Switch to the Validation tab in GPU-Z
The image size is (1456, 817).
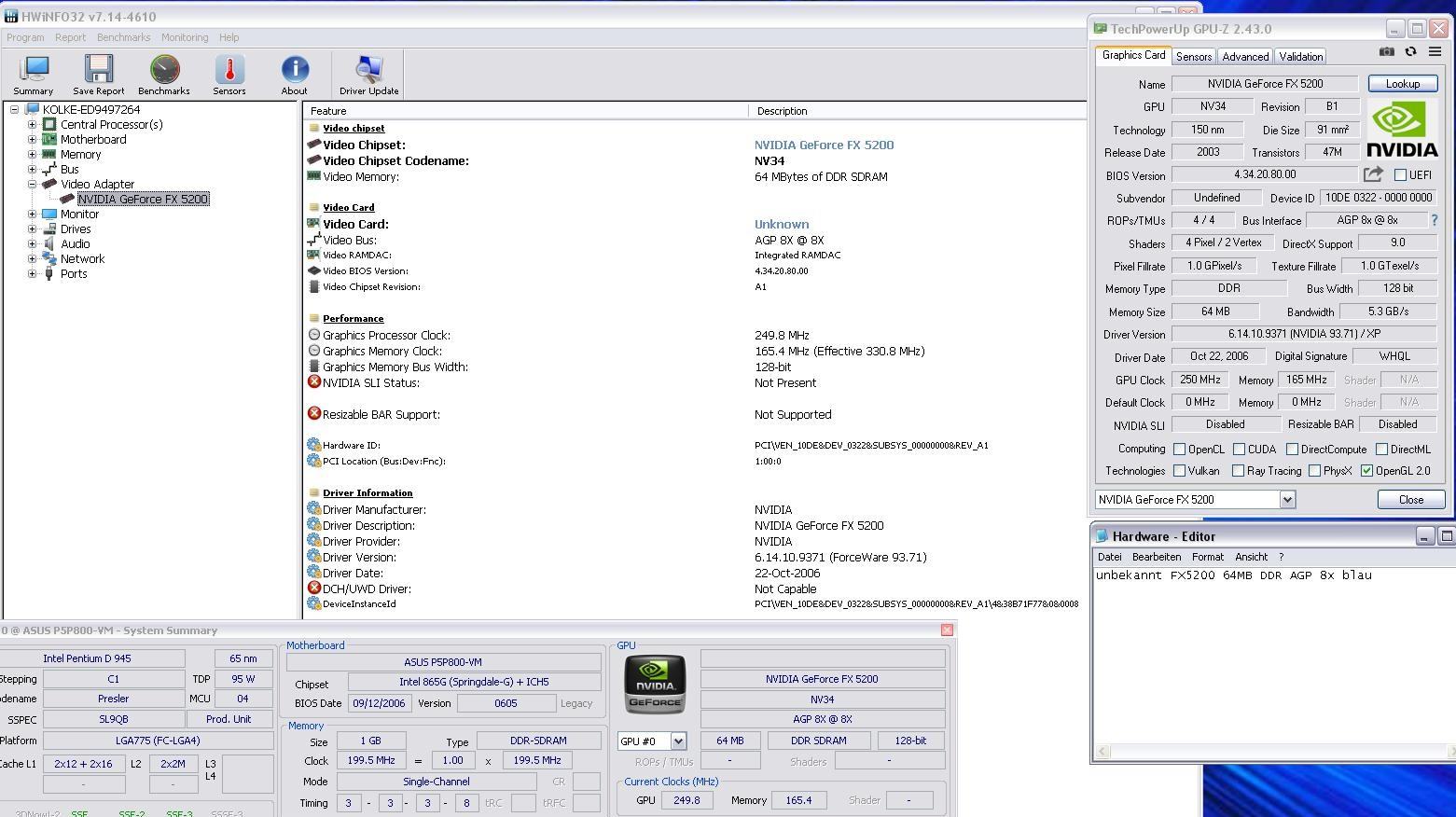[1300, 57]
